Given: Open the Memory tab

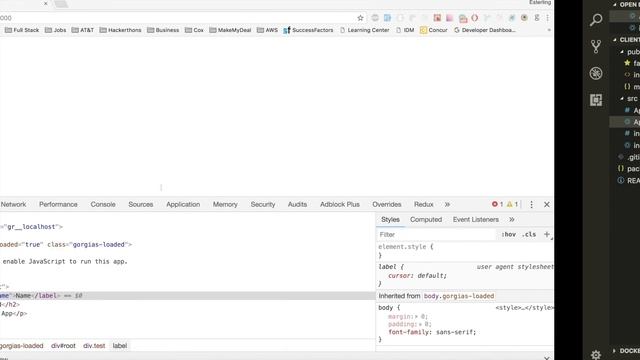Looking at the screenshot, I should point(225,204).
